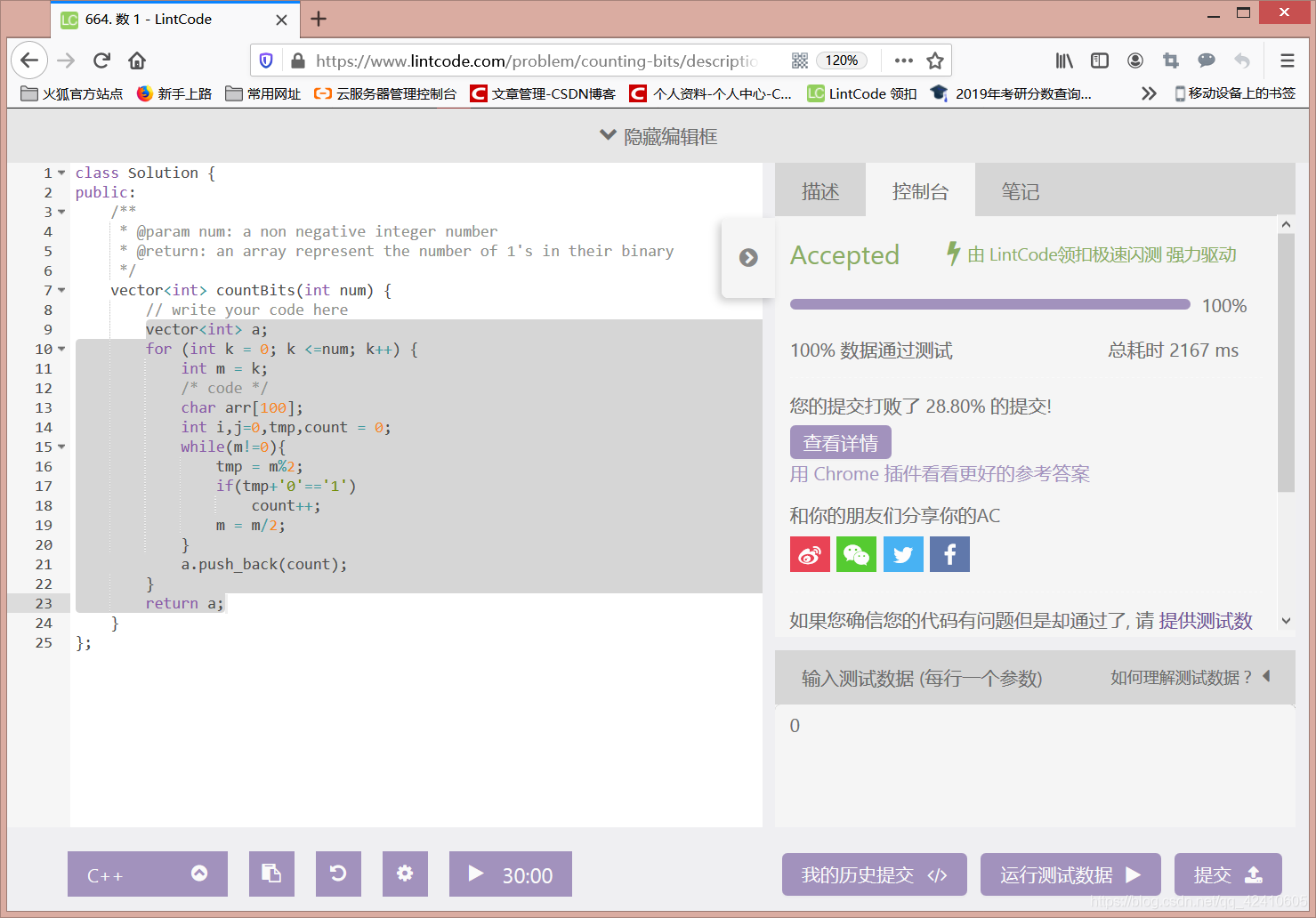1316x918 pixels.
Task: Submit the solution with 提交
Action: pyautogui.click(x=1228, y=874)
